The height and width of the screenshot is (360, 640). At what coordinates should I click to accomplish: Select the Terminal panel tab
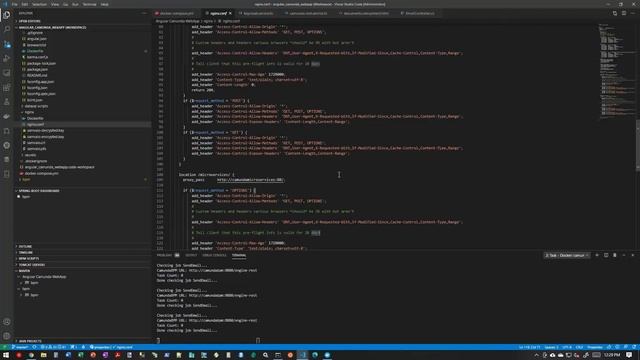[239, 255]
